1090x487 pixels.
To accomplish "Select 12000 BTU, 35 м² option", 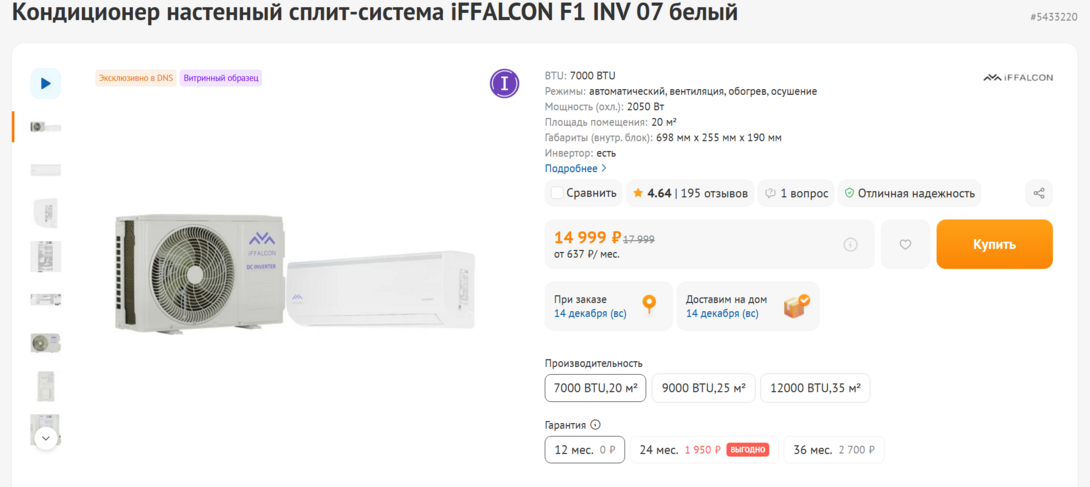I will [x=815, y=388].
